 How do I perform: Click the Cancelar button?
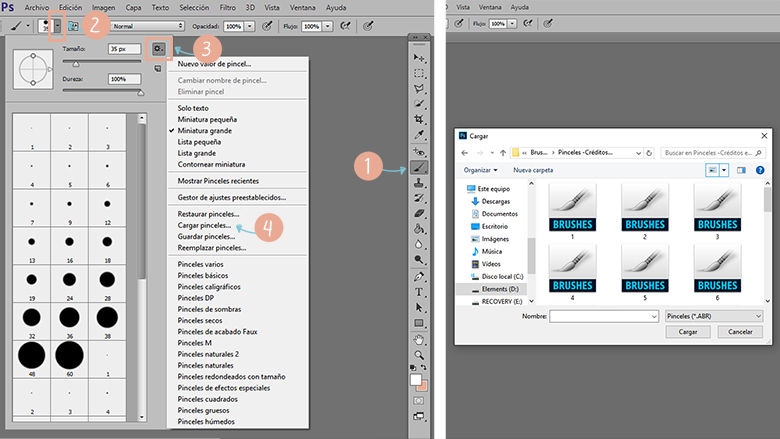pyautogui.click(x=740, y=332)
